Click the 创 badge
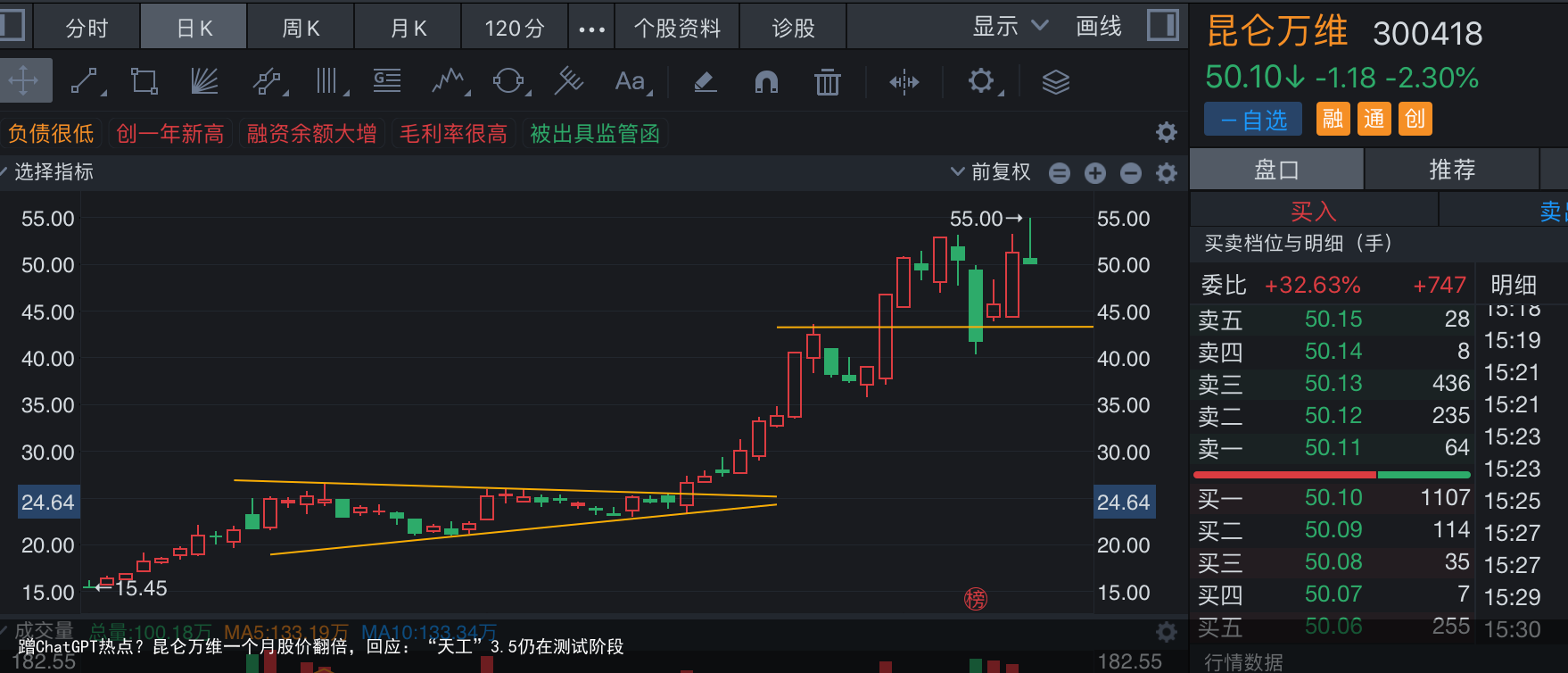 click(1415, 119)
